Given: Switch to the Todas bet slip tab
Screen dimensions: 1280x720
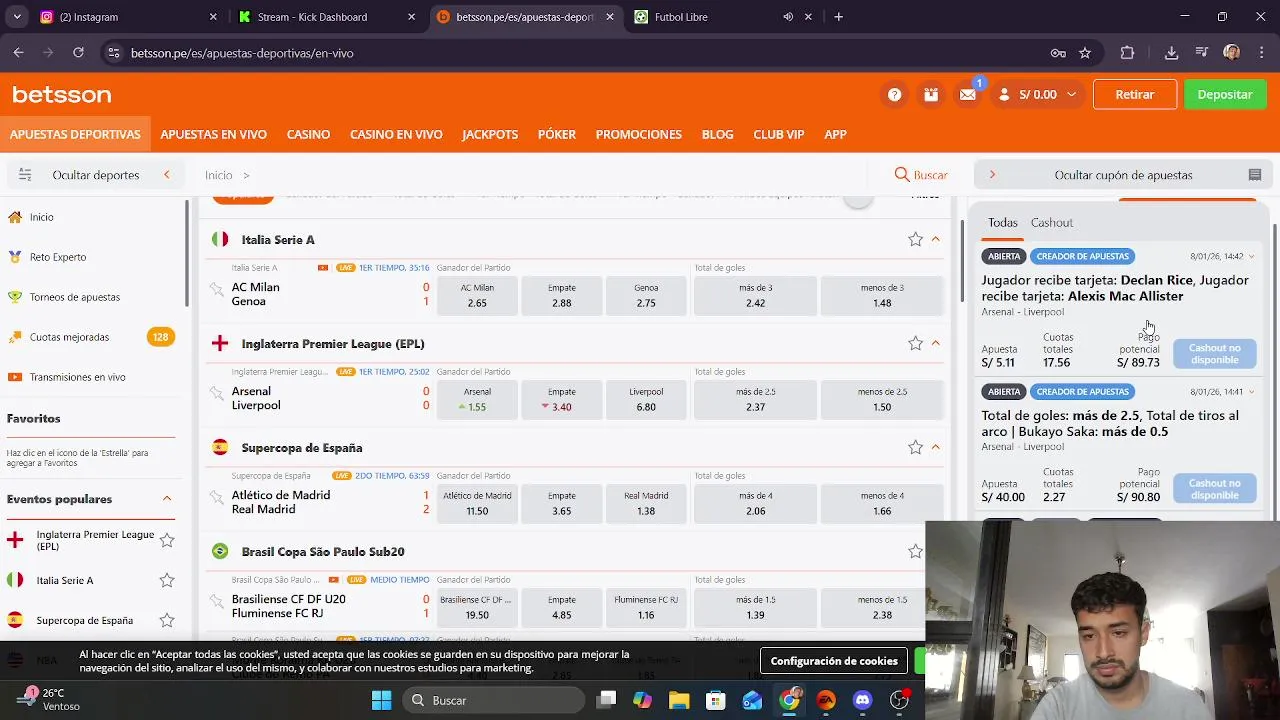Looking at the screenshot, I should (1002, 223).
